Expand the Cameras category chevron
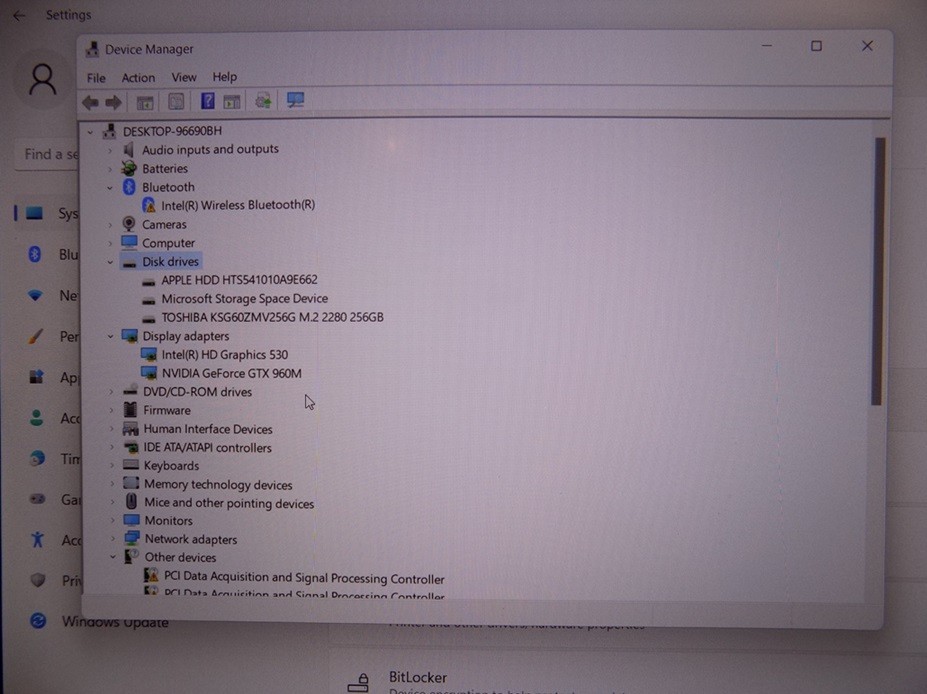Image resolution: width=927 pixels, height=694 pixels. pyautogui.click(x=111, y=225)
